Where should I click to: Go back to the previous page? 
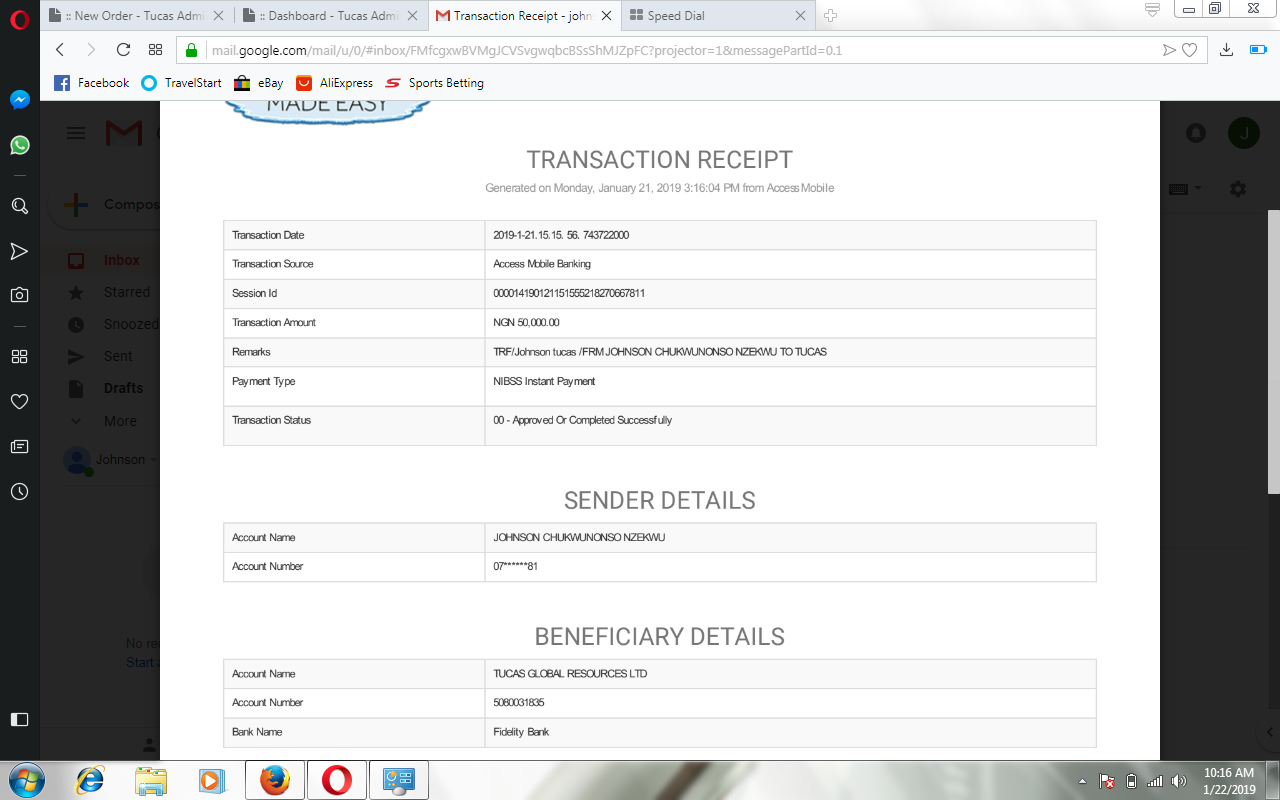click(x=60, y=50)
